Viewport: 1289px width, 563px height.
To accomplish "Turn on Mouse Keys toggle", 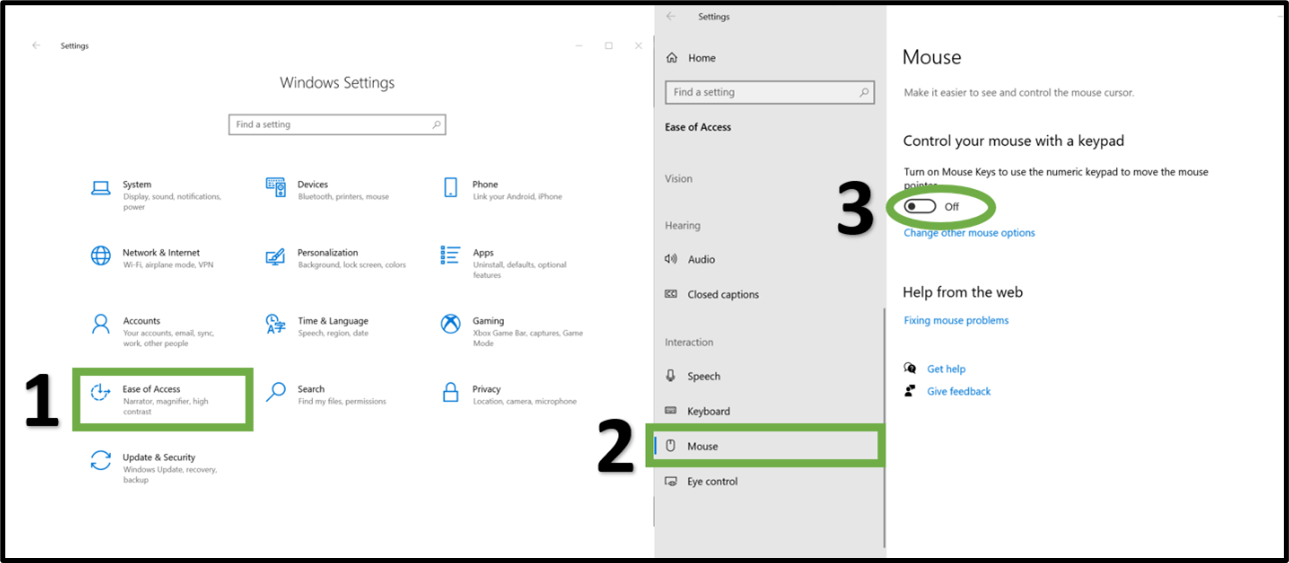I will coord(920,206).
